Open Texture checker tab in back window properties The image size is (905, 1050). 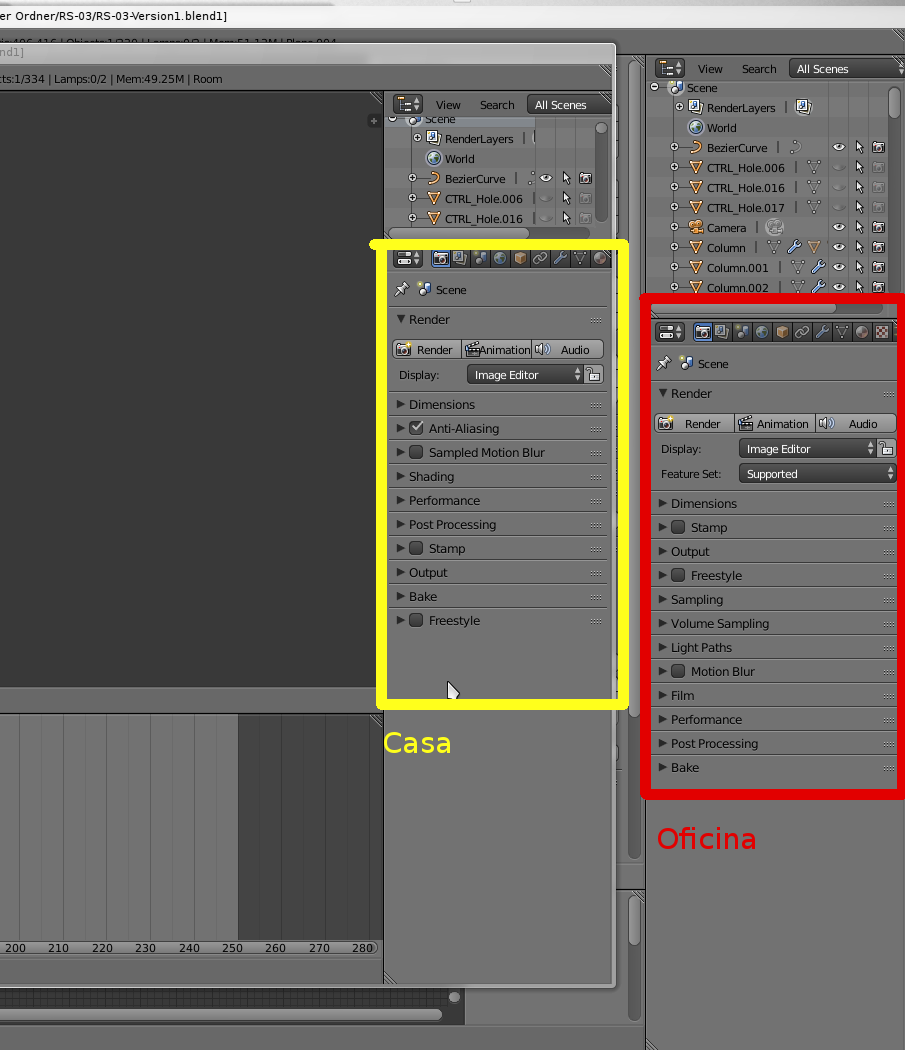pos(882,332)
